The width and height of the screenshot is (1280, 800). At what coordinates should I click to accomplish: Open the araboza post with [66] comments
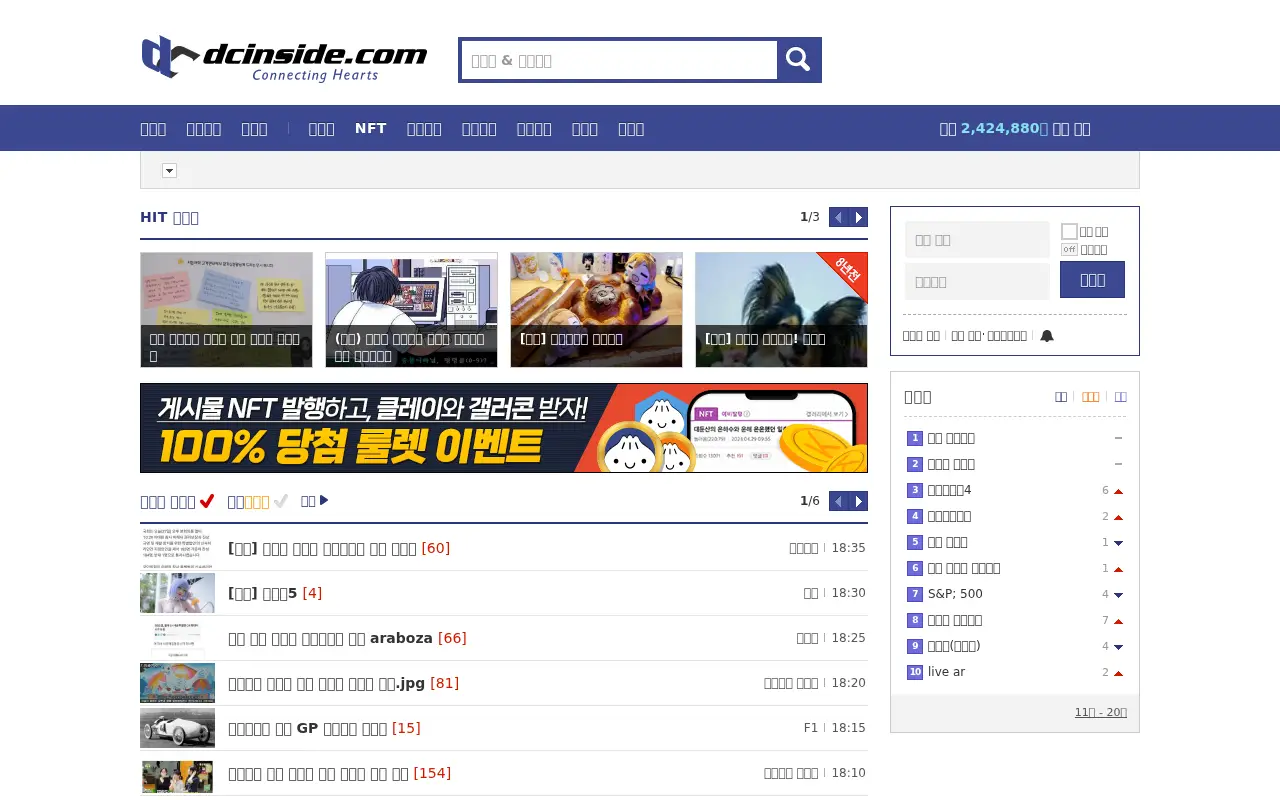347,638
